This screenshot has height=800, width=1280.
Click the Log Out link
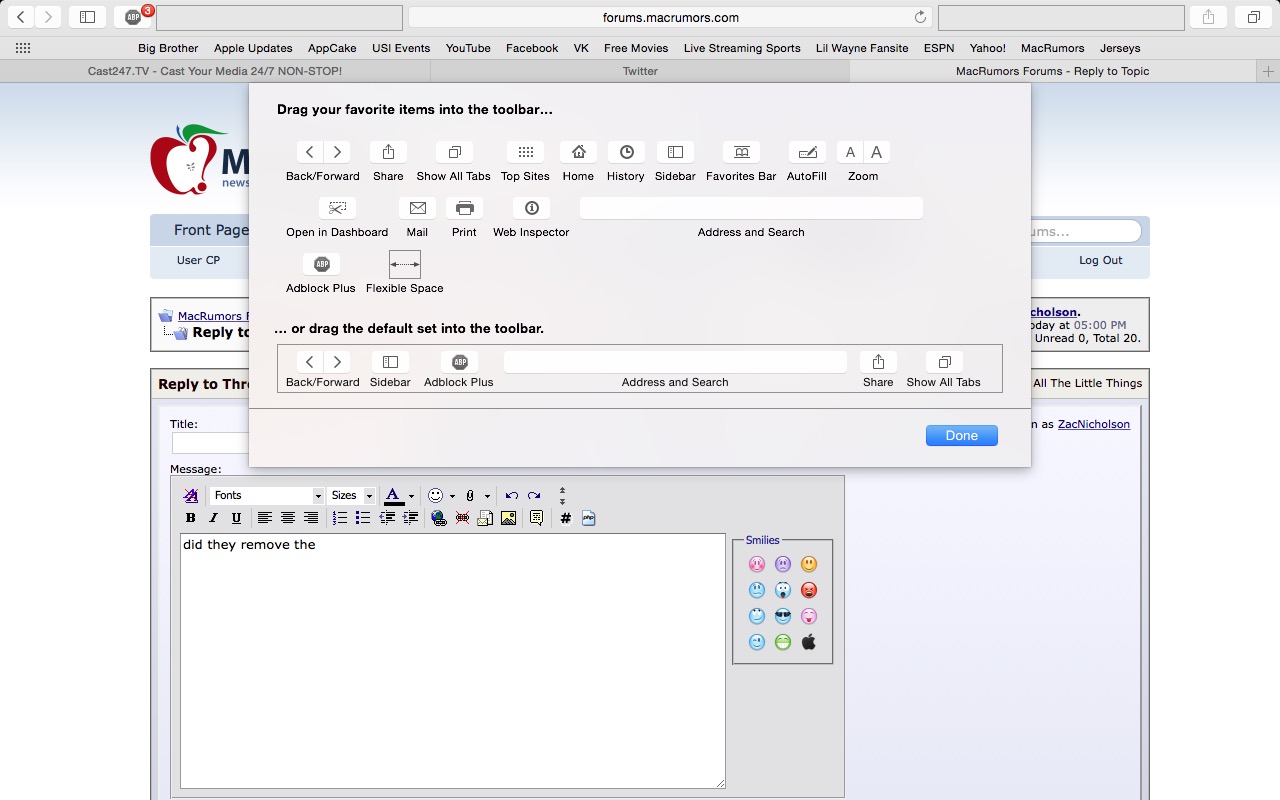[x=1100, y=260]
